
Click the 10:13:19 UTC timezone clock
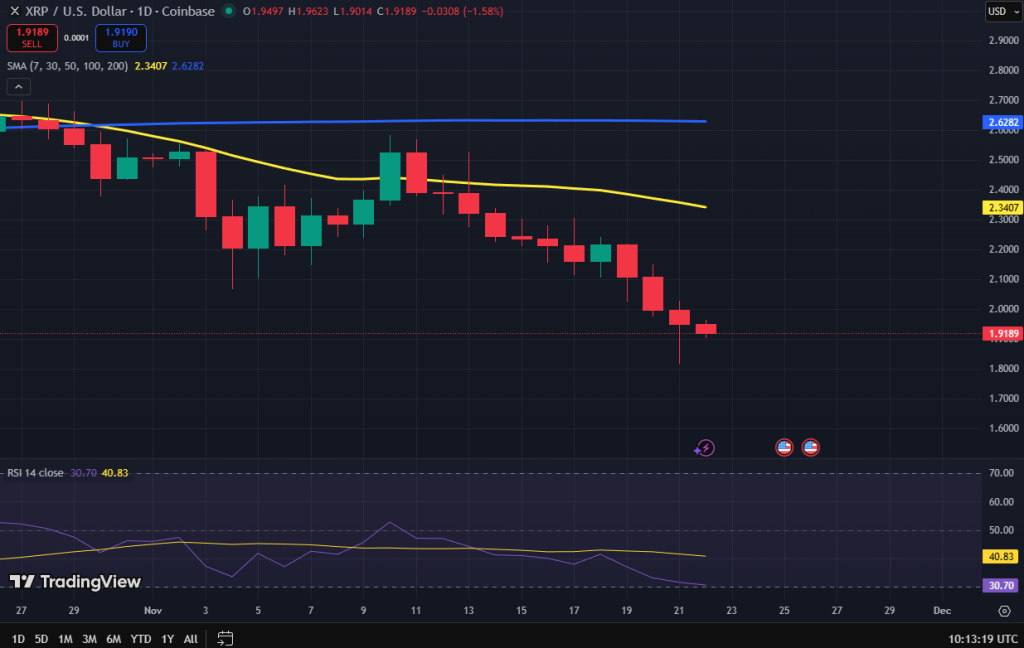(983, 639)
